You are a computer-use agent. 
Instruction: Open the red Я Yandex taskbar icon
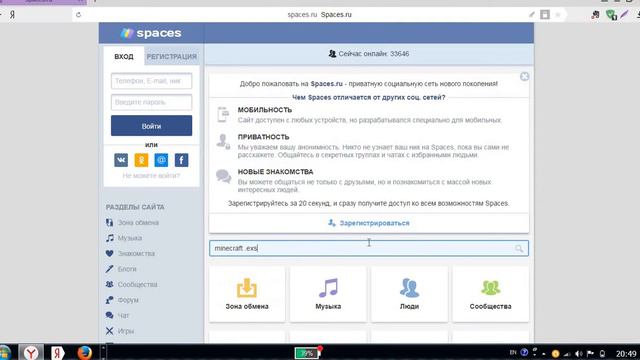[x=58, y=352]
